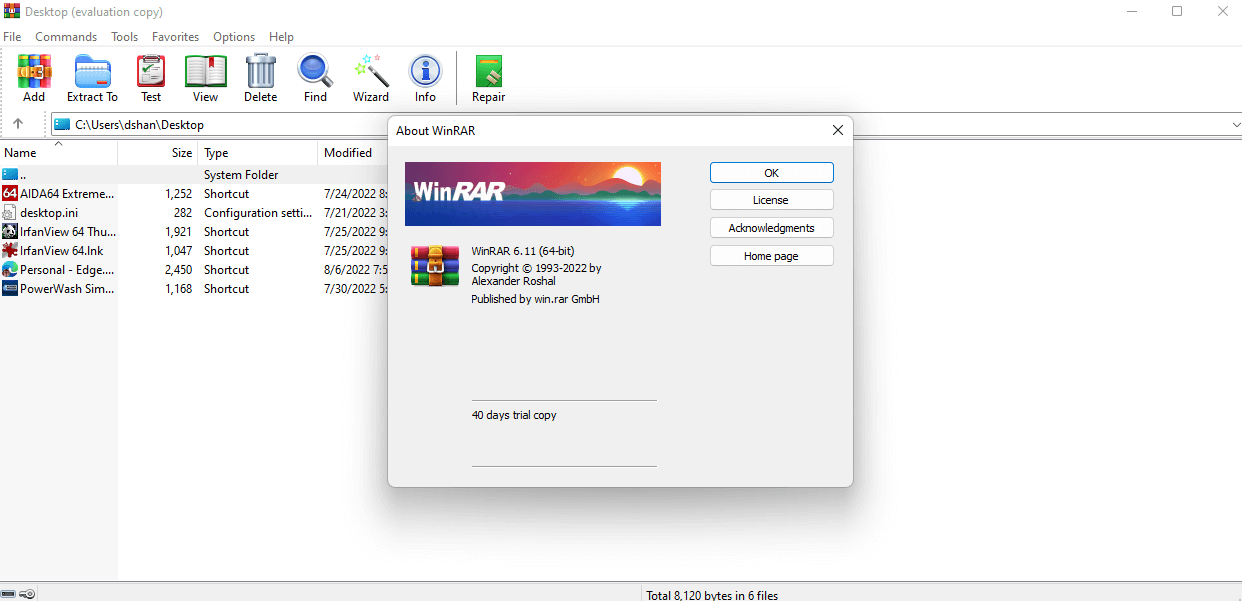Viewport: 1242px width, 601px height.
Task: Click size value 1,252
Action: (179, 194)
